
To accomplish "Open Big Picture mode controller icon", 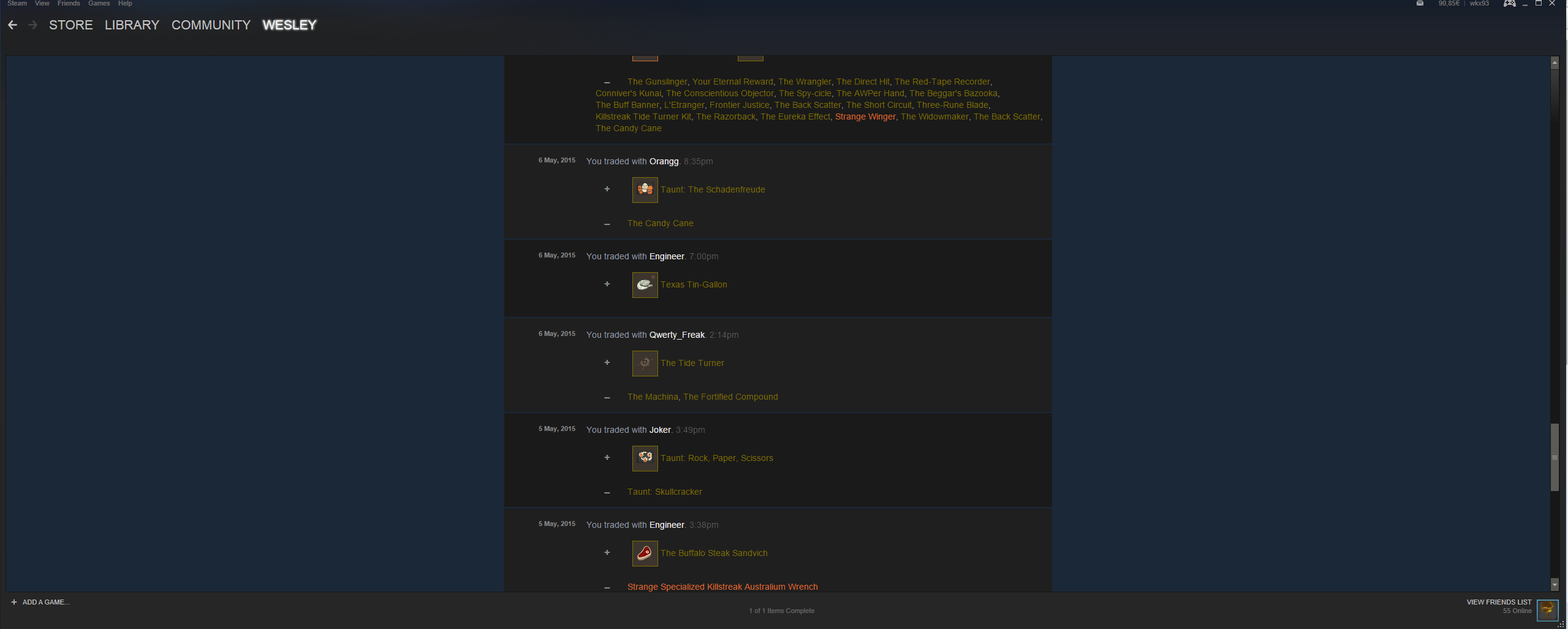I will tap(1509, 4).
